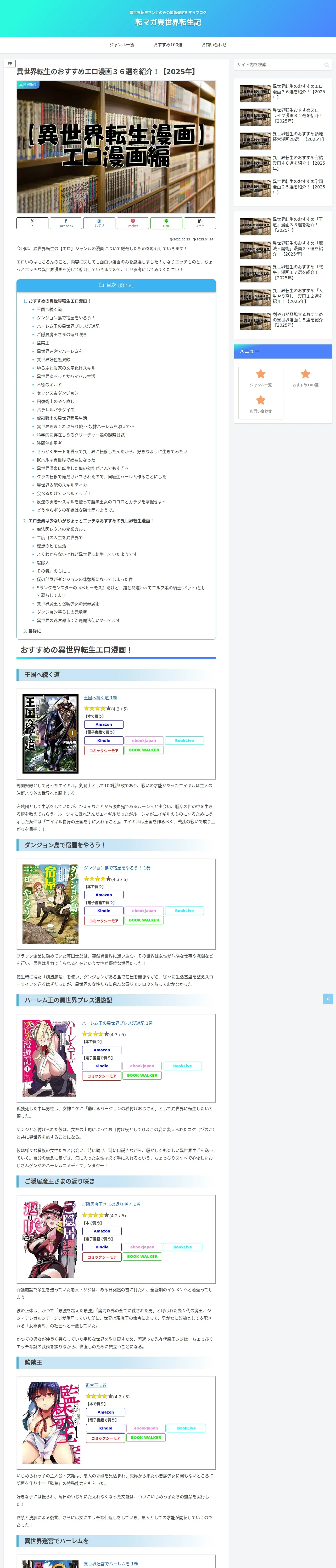Open ジャンル一覧 in the top navigation
The height and width of the screenshot is (1568, 336).
(122, 45)
